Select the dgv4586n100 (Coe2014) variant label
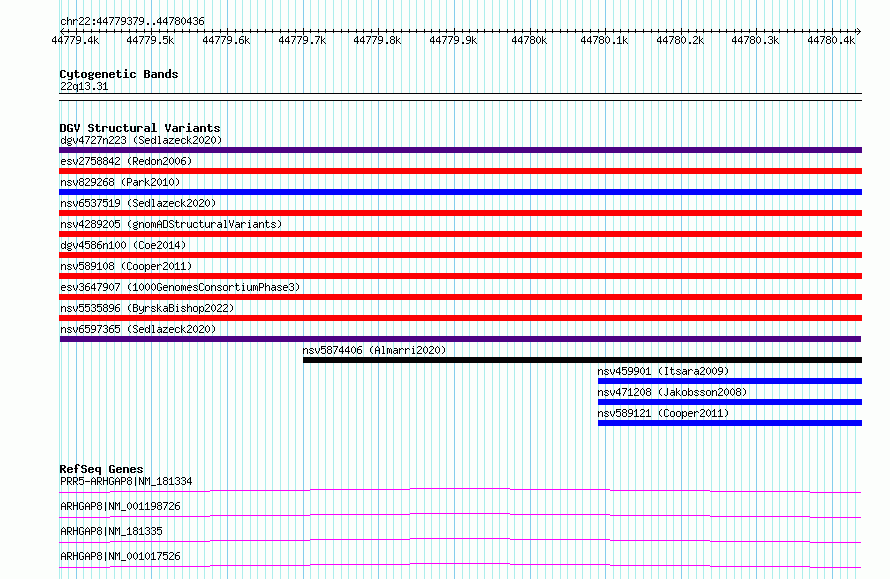 pyautogui.click(x=123, y=245)
